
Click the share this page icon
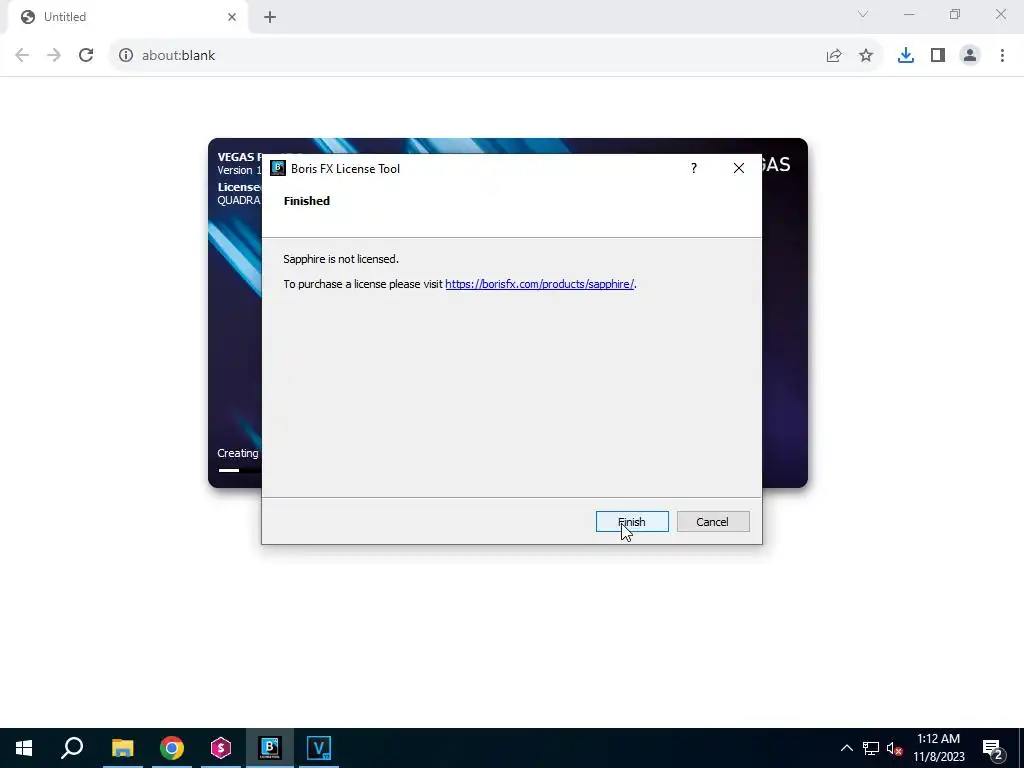834,56
